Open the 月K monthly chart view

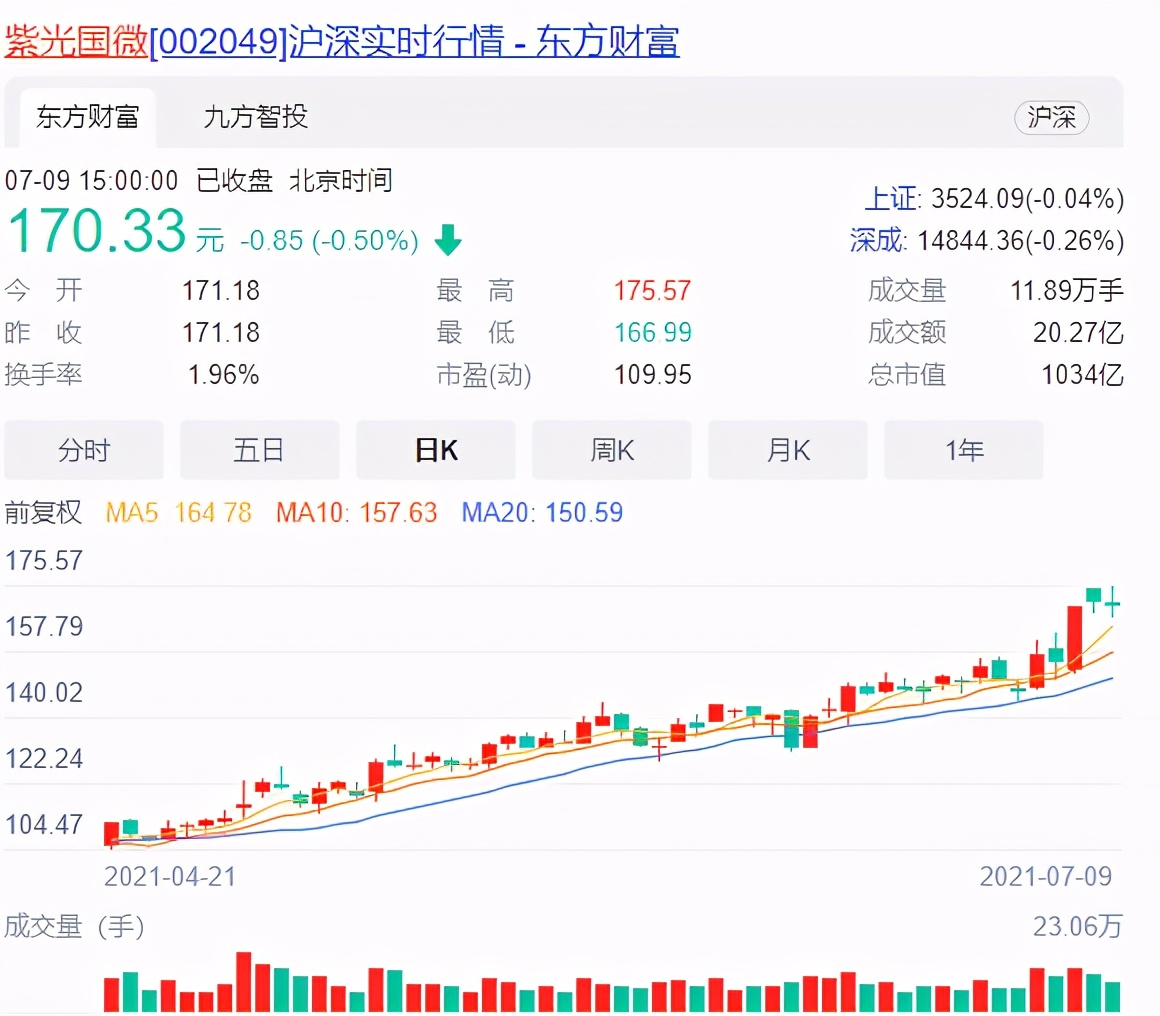[787, 450]
